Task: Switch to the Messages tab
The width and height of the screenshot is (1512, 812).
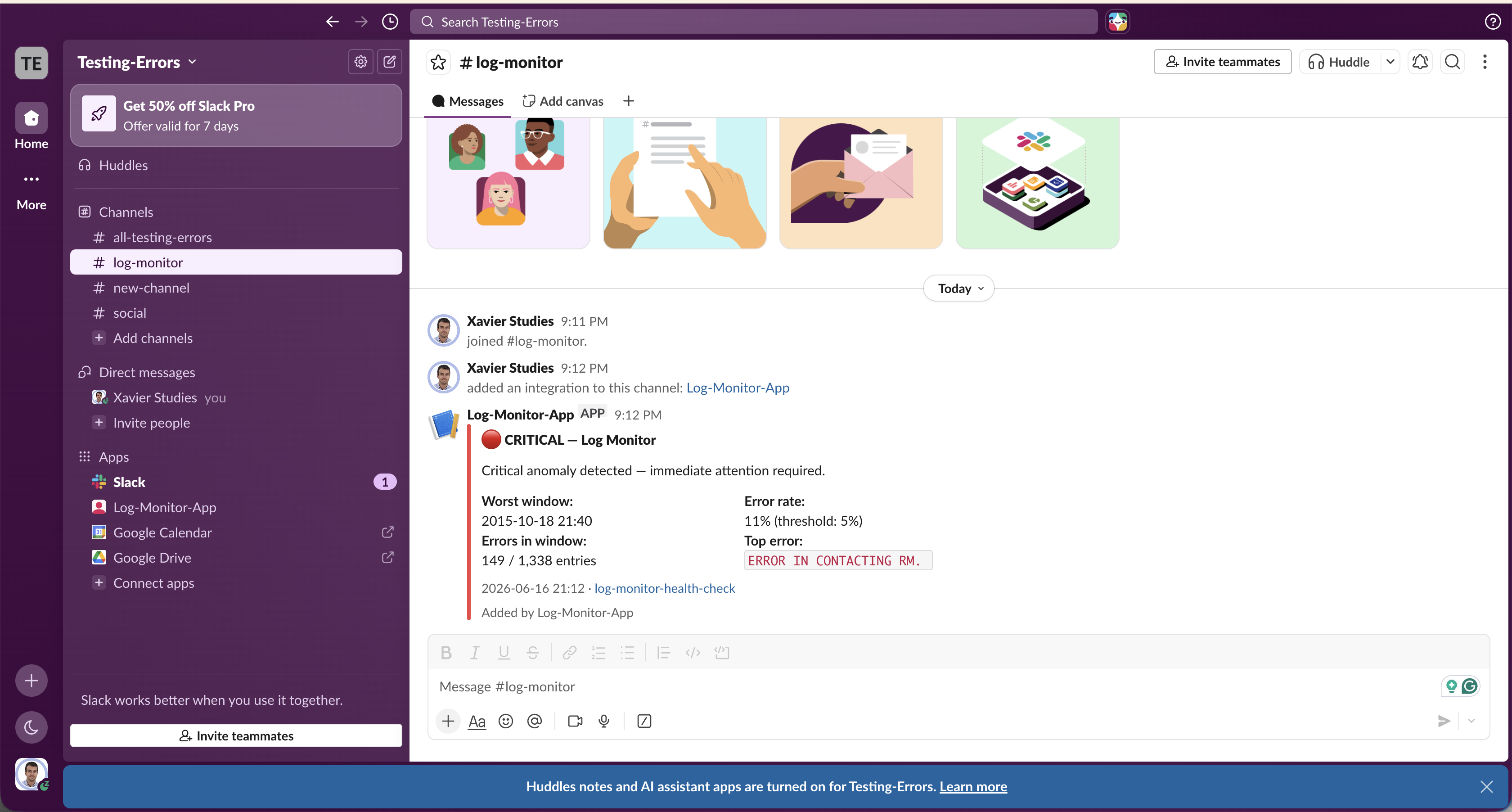Action: pos(468,101)
